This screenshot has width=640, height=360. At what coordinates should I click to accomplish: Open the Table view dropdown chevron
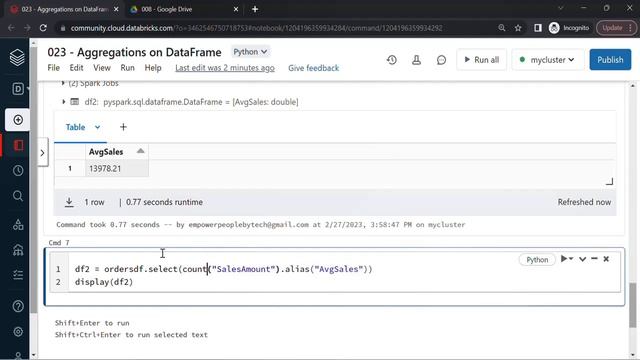click(97, 127)
